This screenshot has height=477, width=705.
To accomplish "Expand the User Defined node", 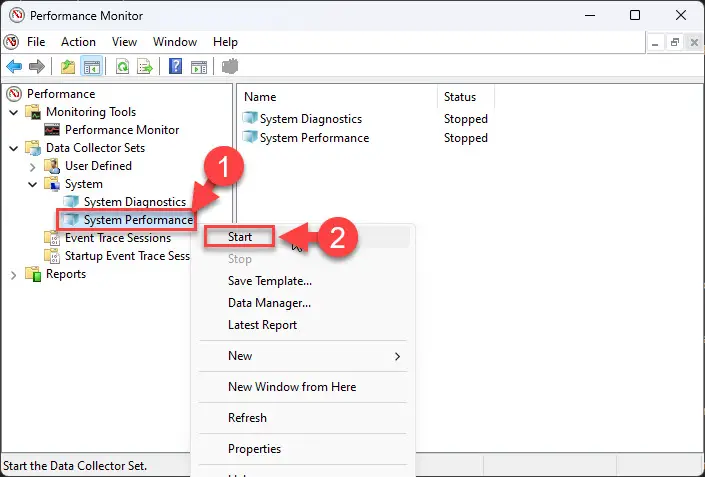I will [x=32, y=167].
